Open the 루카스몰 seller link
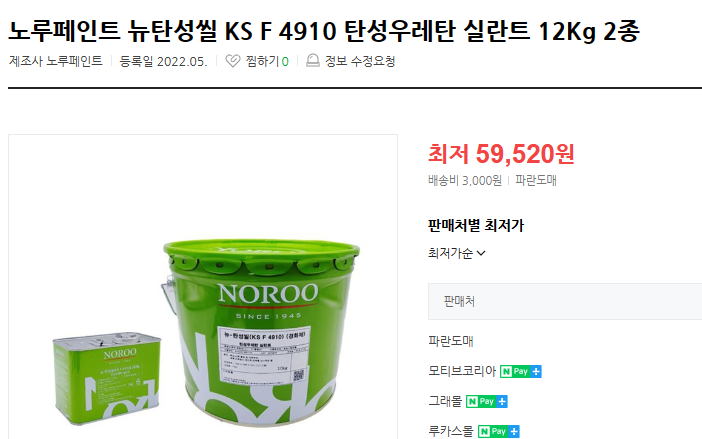The image size is (702, 439). coord(451,431)
